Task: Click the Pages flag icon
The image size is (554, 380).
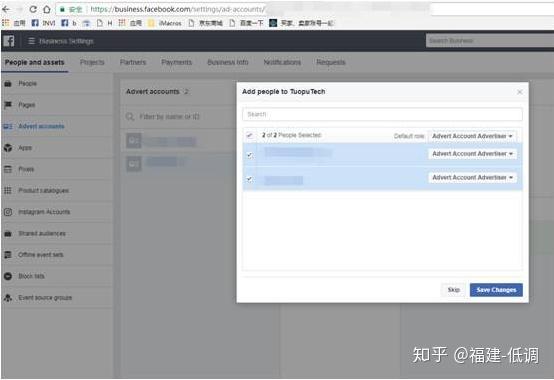Action: tap(8, 105)
